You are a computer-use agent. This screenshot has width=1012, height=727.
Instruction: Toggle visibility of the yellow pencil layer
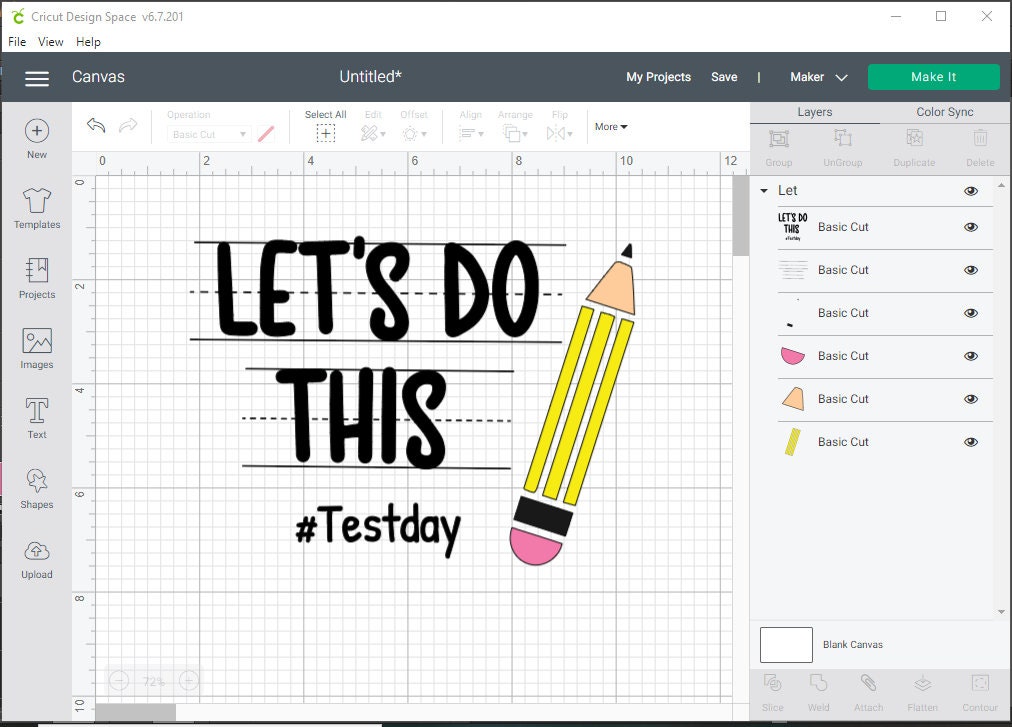[x=970, y=441]
